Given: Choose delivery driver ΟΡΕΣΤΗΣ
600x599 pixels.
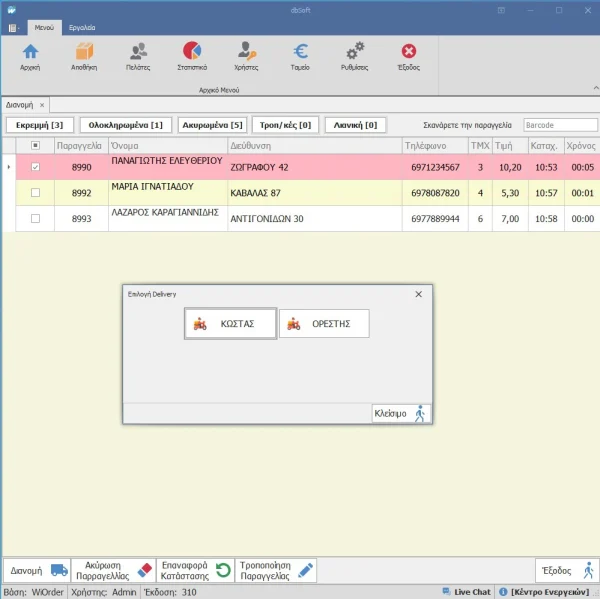Looking at the screenshot, I should click(x=324, y=324).
